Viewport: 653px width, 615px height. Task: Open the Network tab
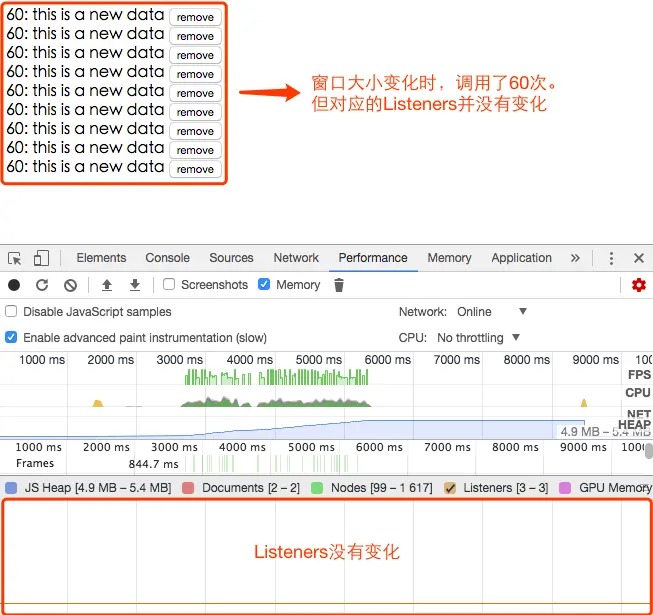click(x=296, y=258)
